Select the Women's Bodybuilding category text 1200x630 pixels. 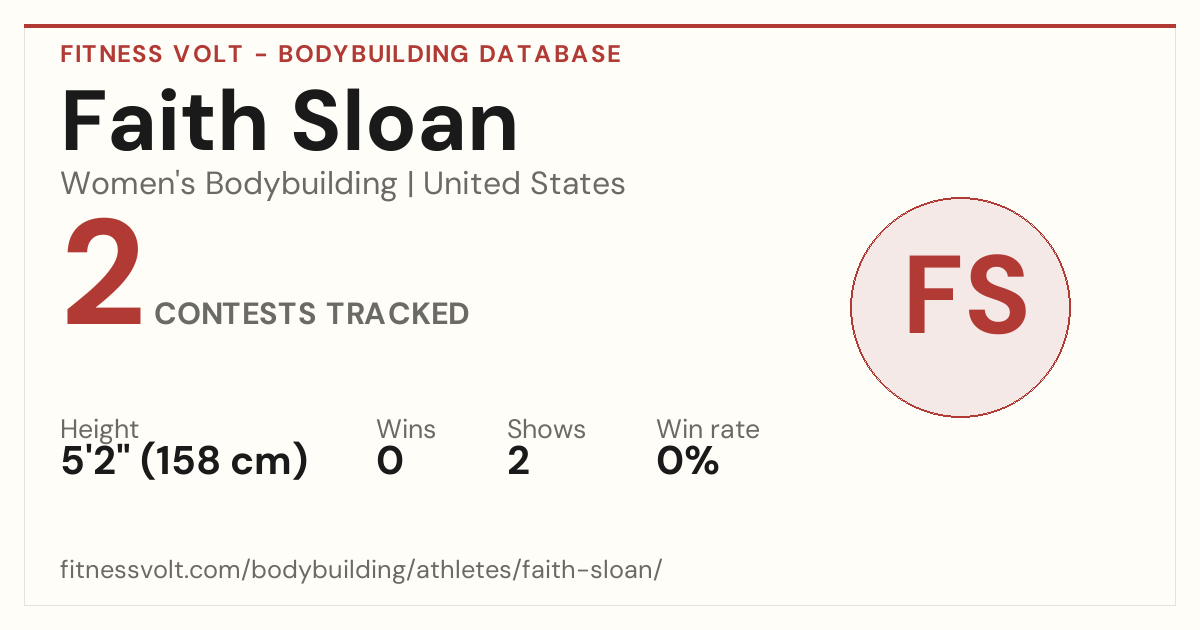click(229, 184)
